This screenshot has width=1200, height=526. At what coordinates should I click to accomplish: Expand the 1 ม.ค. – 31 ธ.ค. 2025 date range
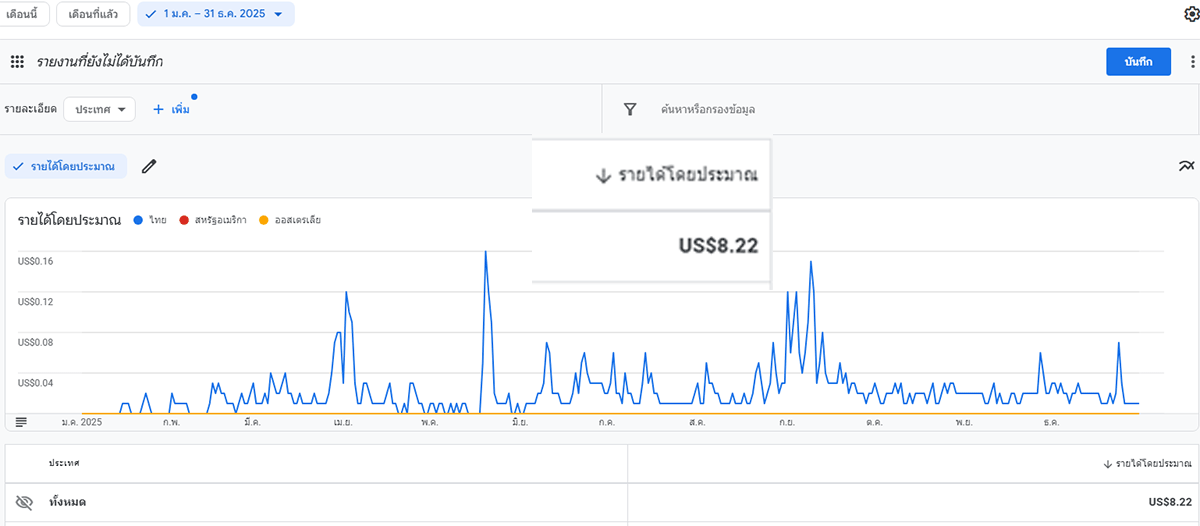[215, 14]
